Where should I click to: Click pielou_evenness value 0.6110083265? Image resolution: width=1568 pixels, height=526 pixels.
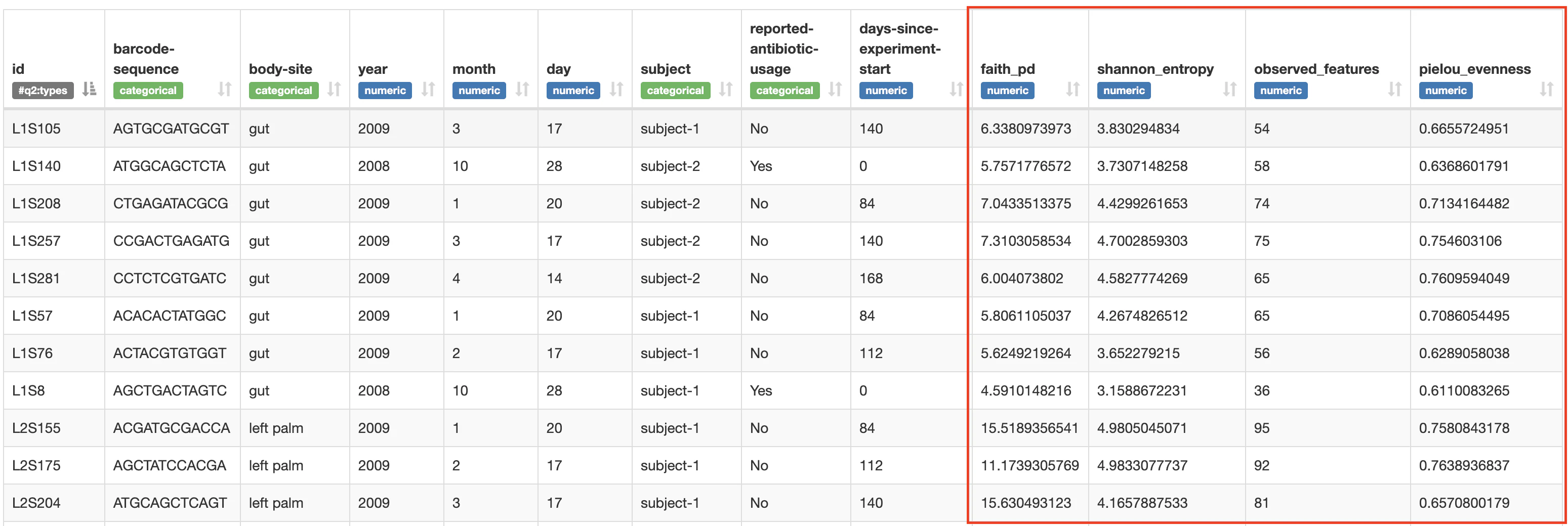1464,390
